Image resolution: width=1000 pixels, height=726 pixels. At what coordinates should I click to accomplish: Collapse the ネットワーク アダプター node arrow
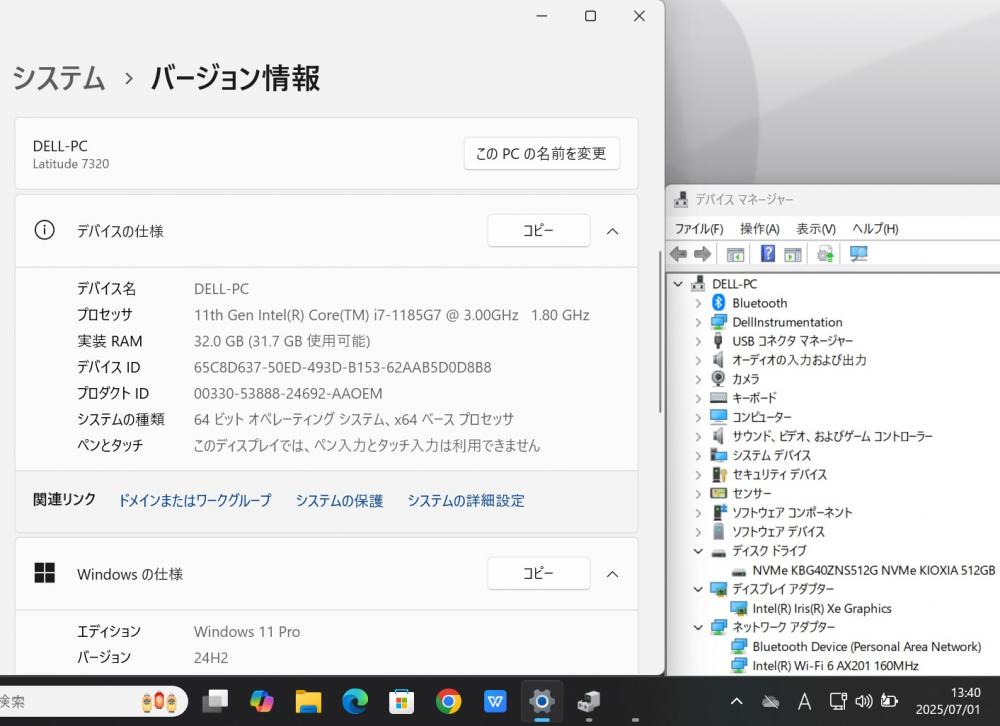(x=698, y=627)
